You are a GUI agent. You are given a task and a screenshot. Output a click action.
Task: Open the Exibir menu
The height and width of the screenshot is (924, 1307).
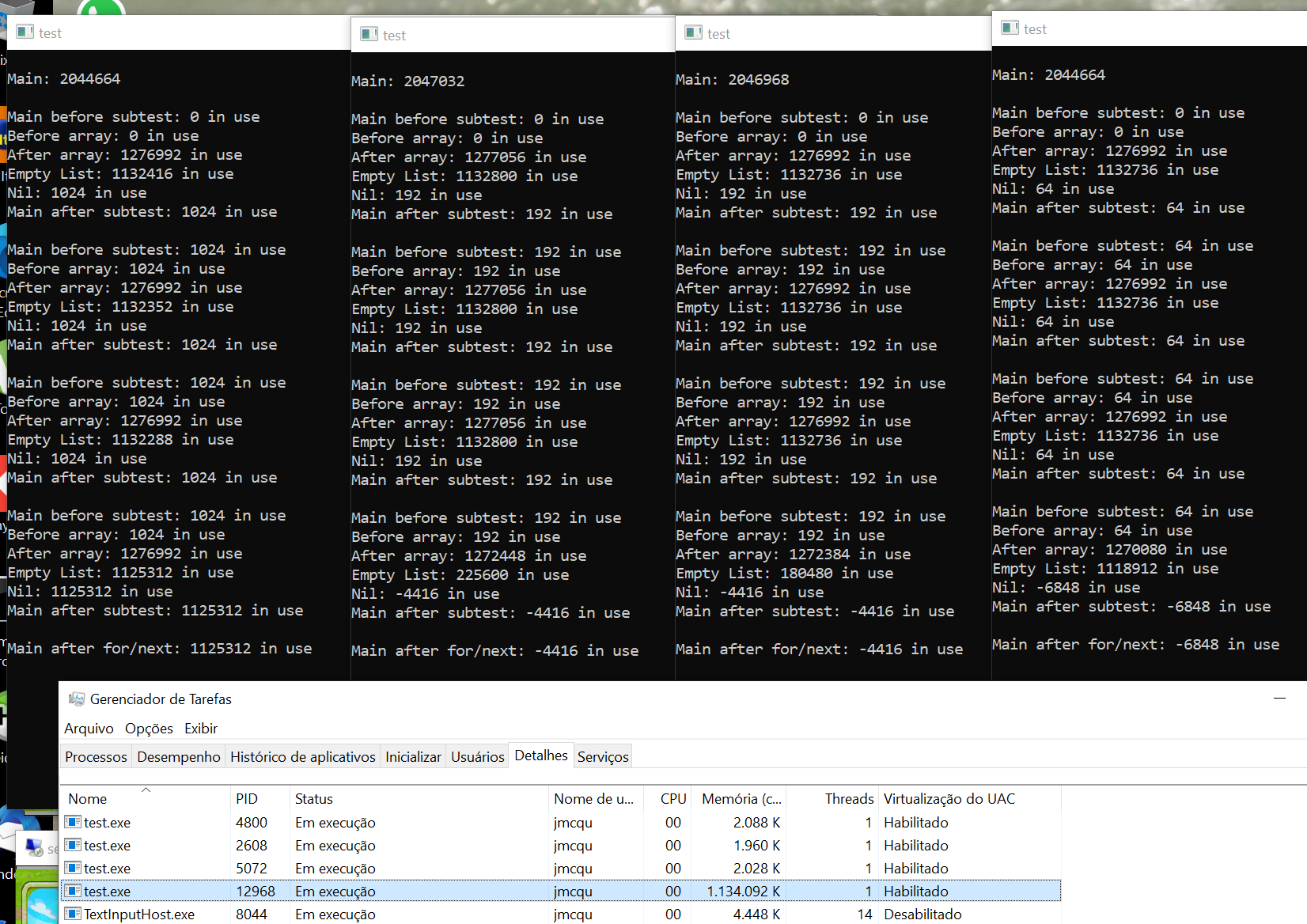201,729
